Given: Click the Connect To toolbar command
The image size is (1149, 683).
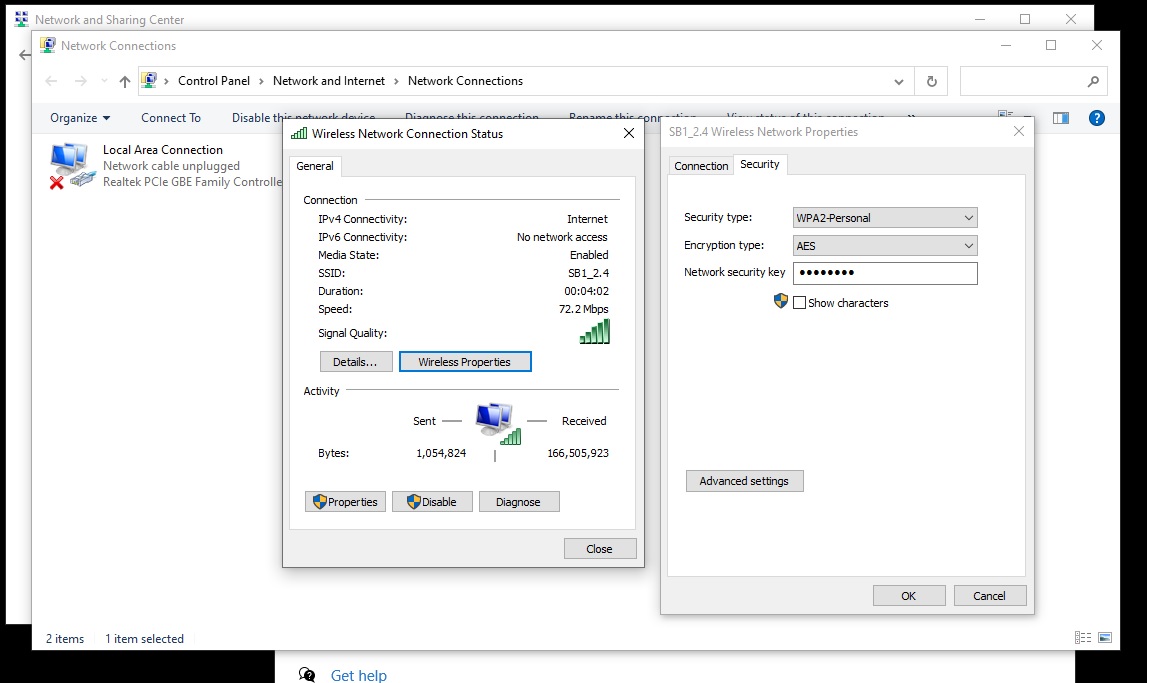Looking at the screenshot, I should [x=171, y=118].
